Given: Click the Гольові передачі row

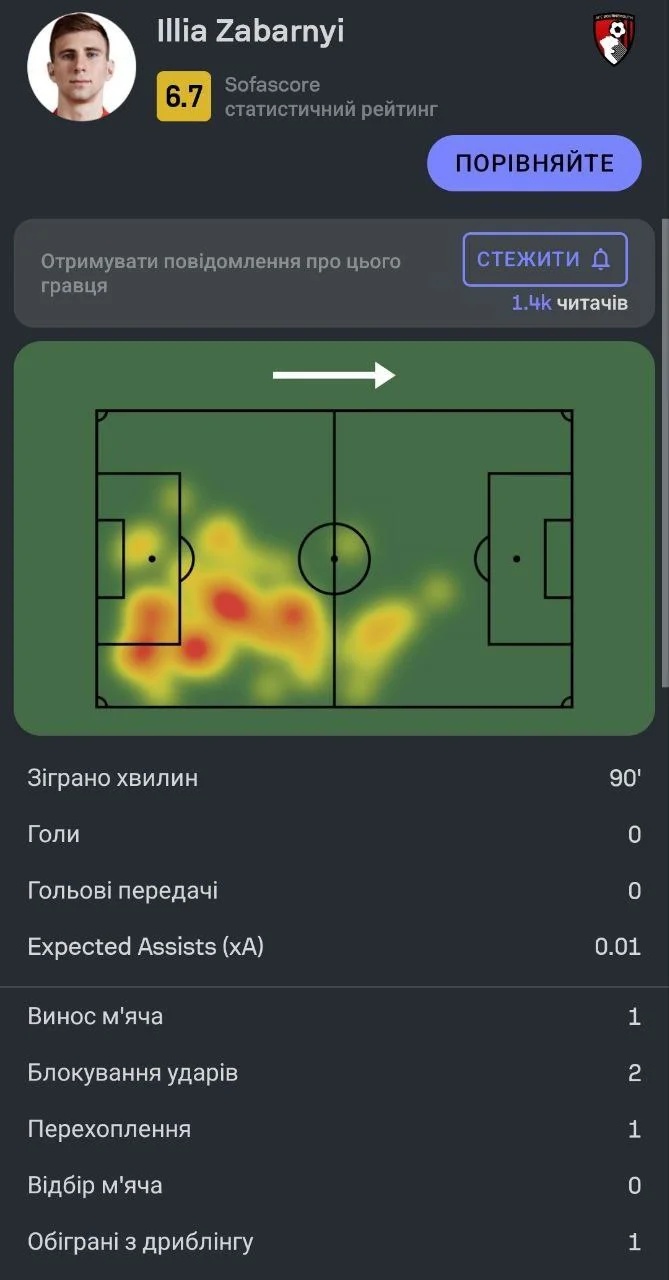Looking at the screenshot, I should [x=334, y=890].
